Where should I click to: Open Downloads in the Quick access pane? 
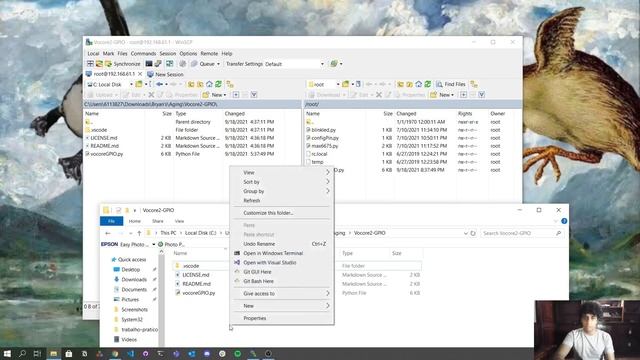point(134,280)
